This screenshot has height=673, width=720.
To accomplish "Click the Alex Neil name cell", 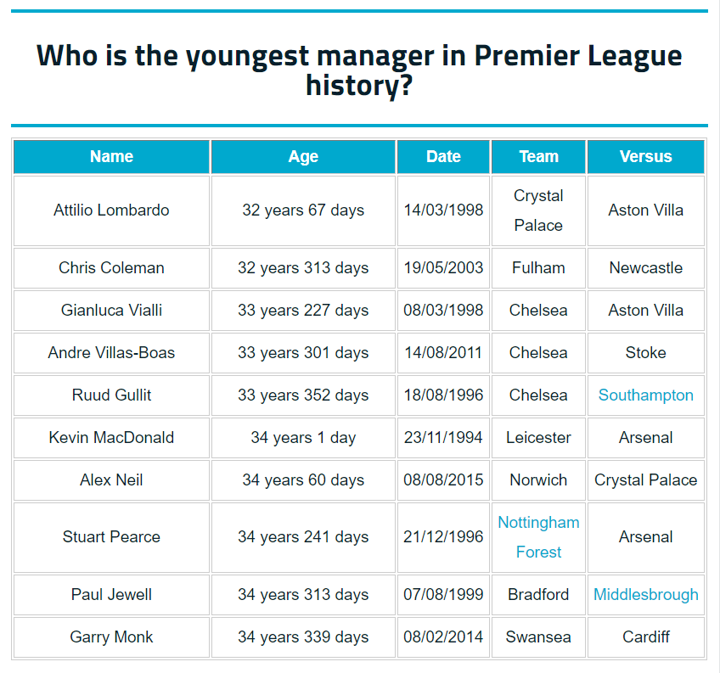I will click(x=111, y=480).
